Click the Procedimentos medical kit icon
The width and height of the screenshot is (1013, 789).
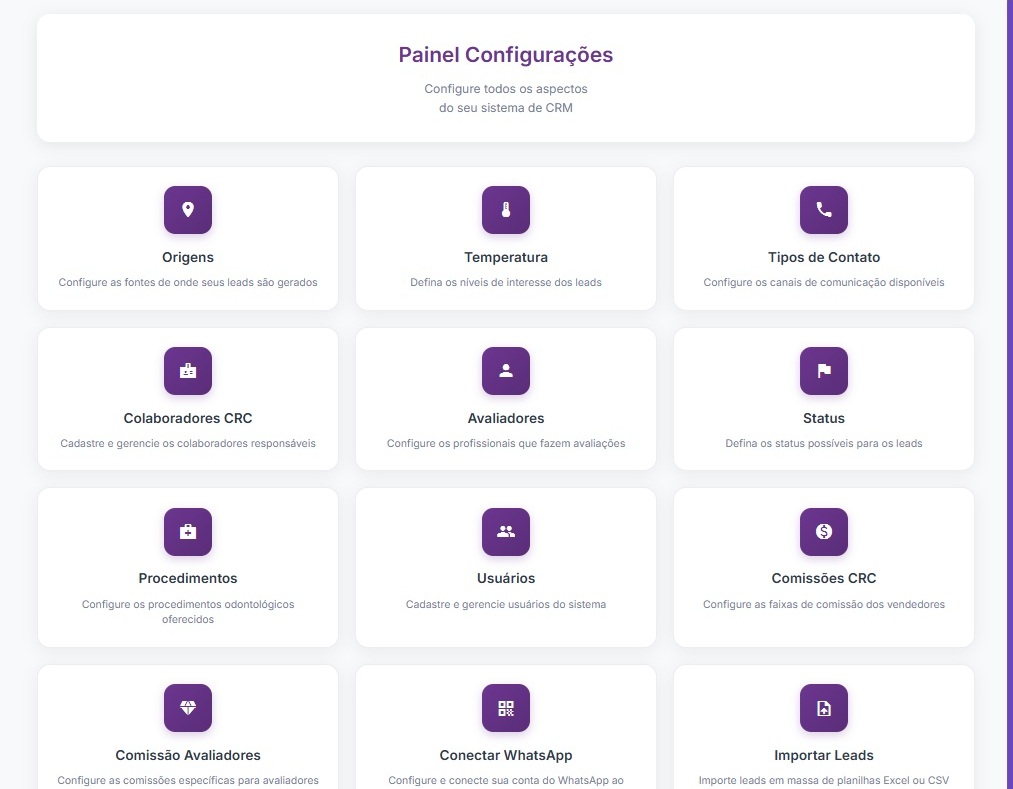tap(188, 532)
